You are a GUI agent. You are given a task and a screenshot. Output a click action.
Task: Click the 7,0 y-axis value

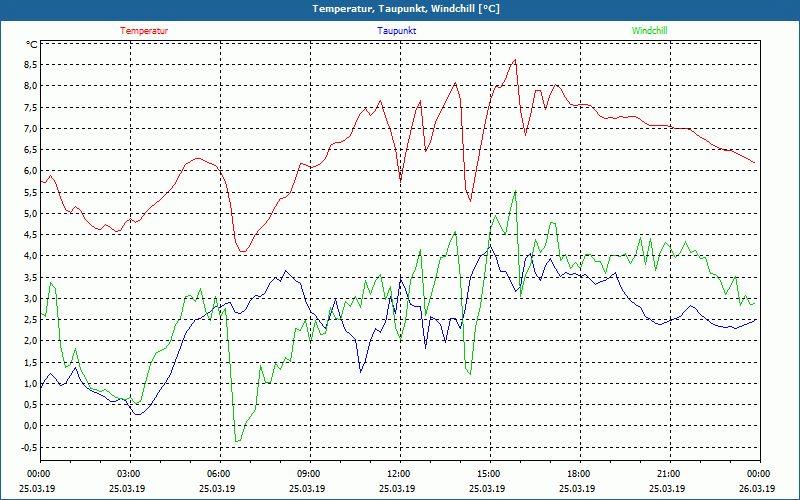(31, 128)
